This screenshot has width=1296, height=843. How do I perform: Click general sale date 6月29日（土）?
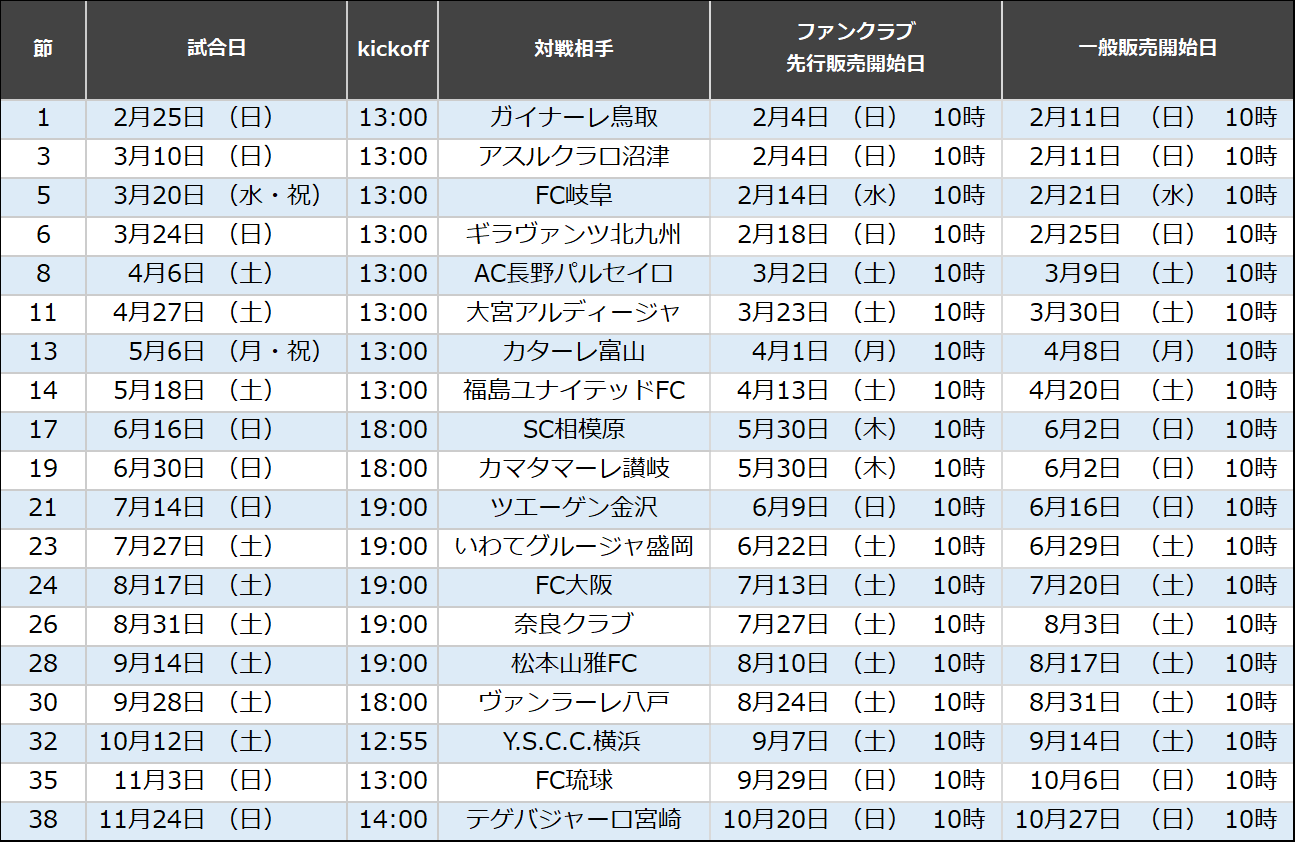tap(1112, 547)
